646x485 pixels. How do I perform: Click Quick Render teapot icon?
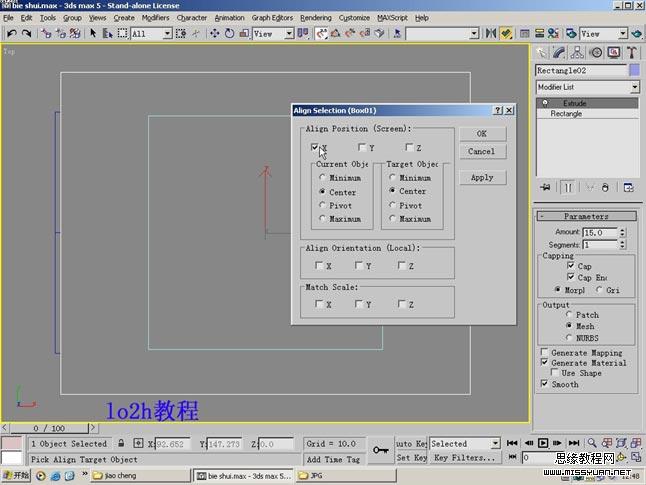[636, 33]
